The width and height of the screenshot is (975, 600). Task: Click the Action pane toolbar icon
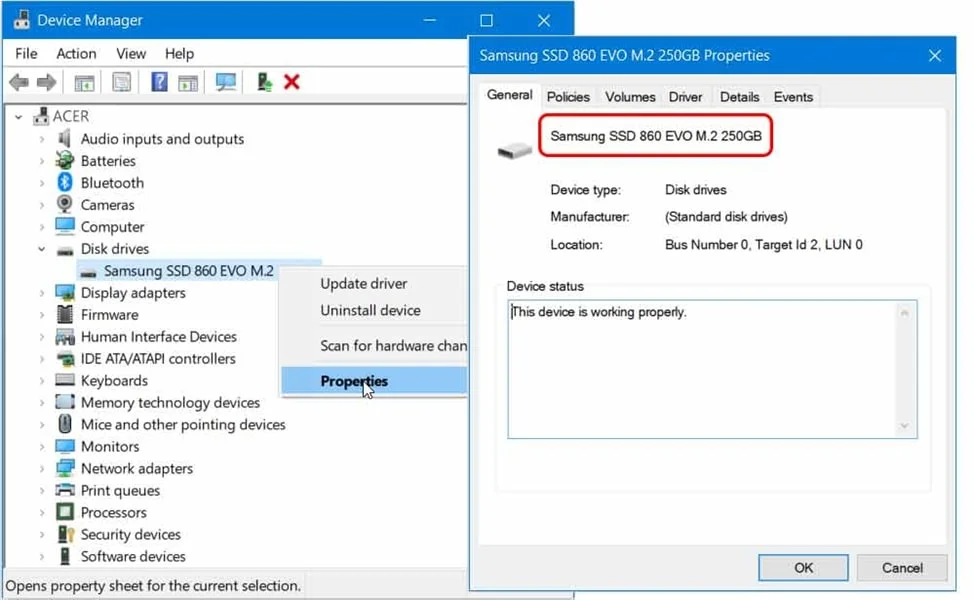[x=188, y=82]
